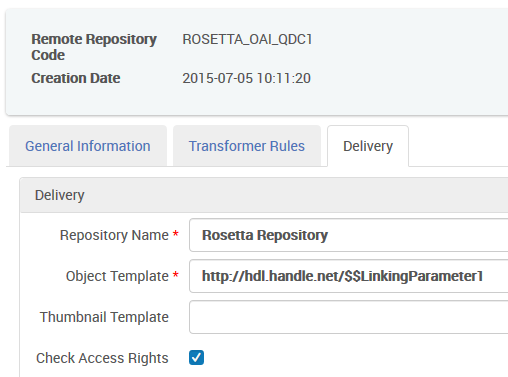This screenshot has width=508, height=377.
Task: Click the Object Template label
Action: pos(117,276)
